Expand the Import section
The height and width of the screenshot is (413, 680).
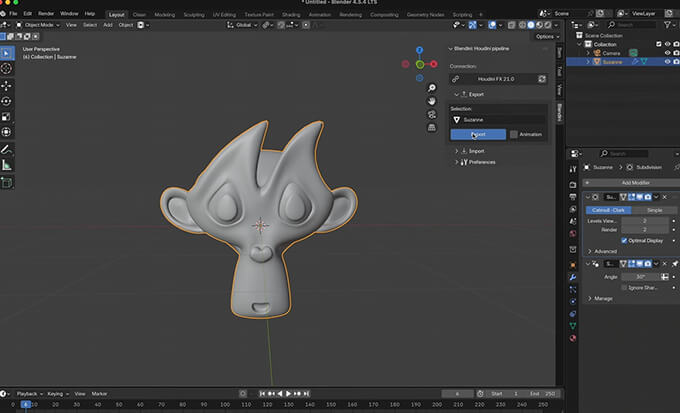477,151
